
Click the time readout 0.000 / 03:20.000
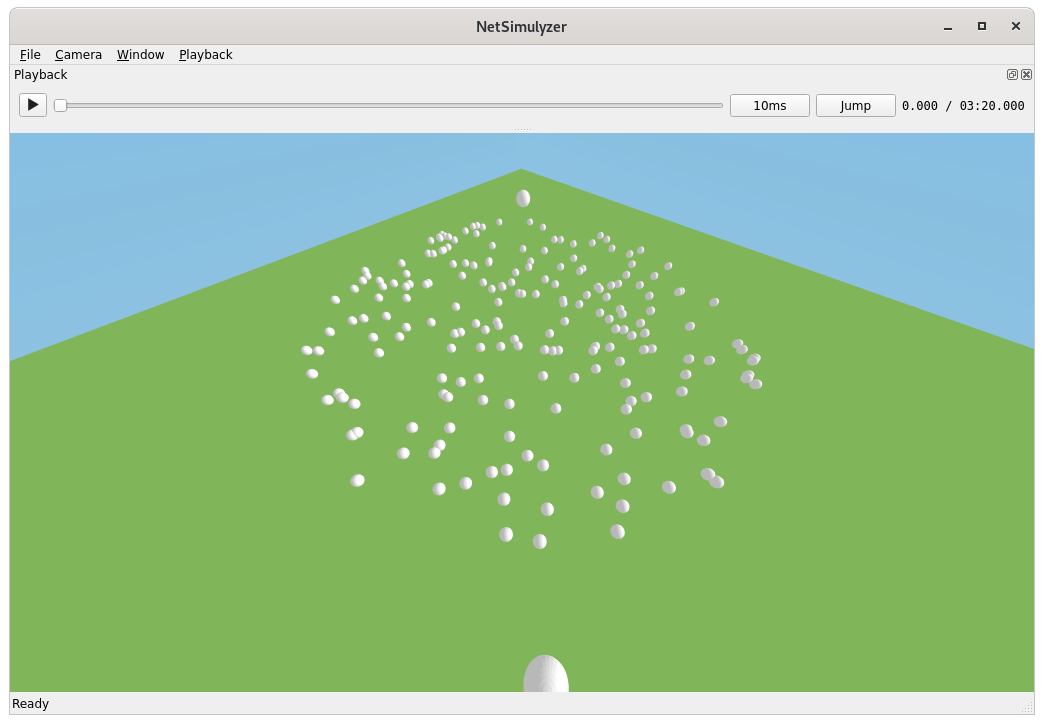(963, 105)
